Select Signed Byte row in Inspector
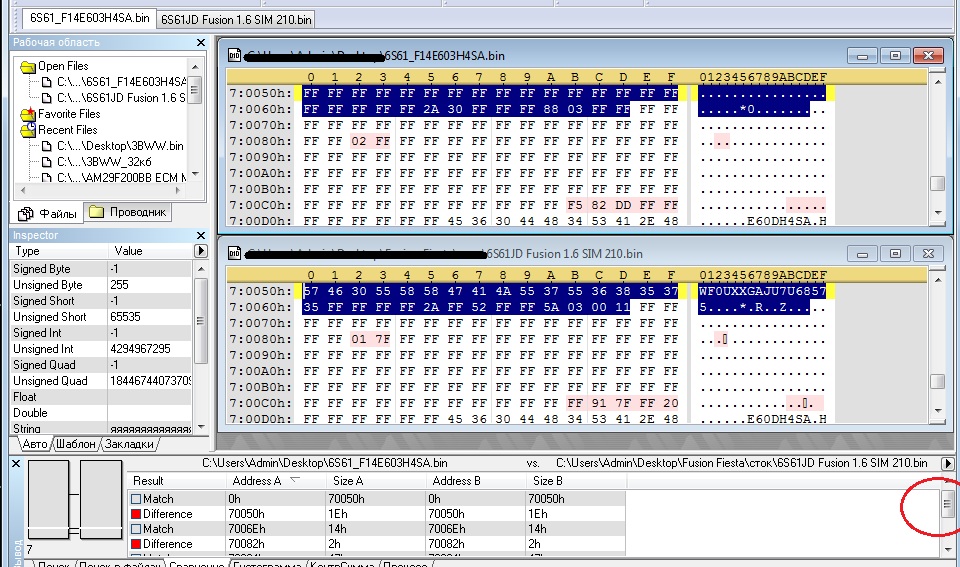 [x=101, y=269]
